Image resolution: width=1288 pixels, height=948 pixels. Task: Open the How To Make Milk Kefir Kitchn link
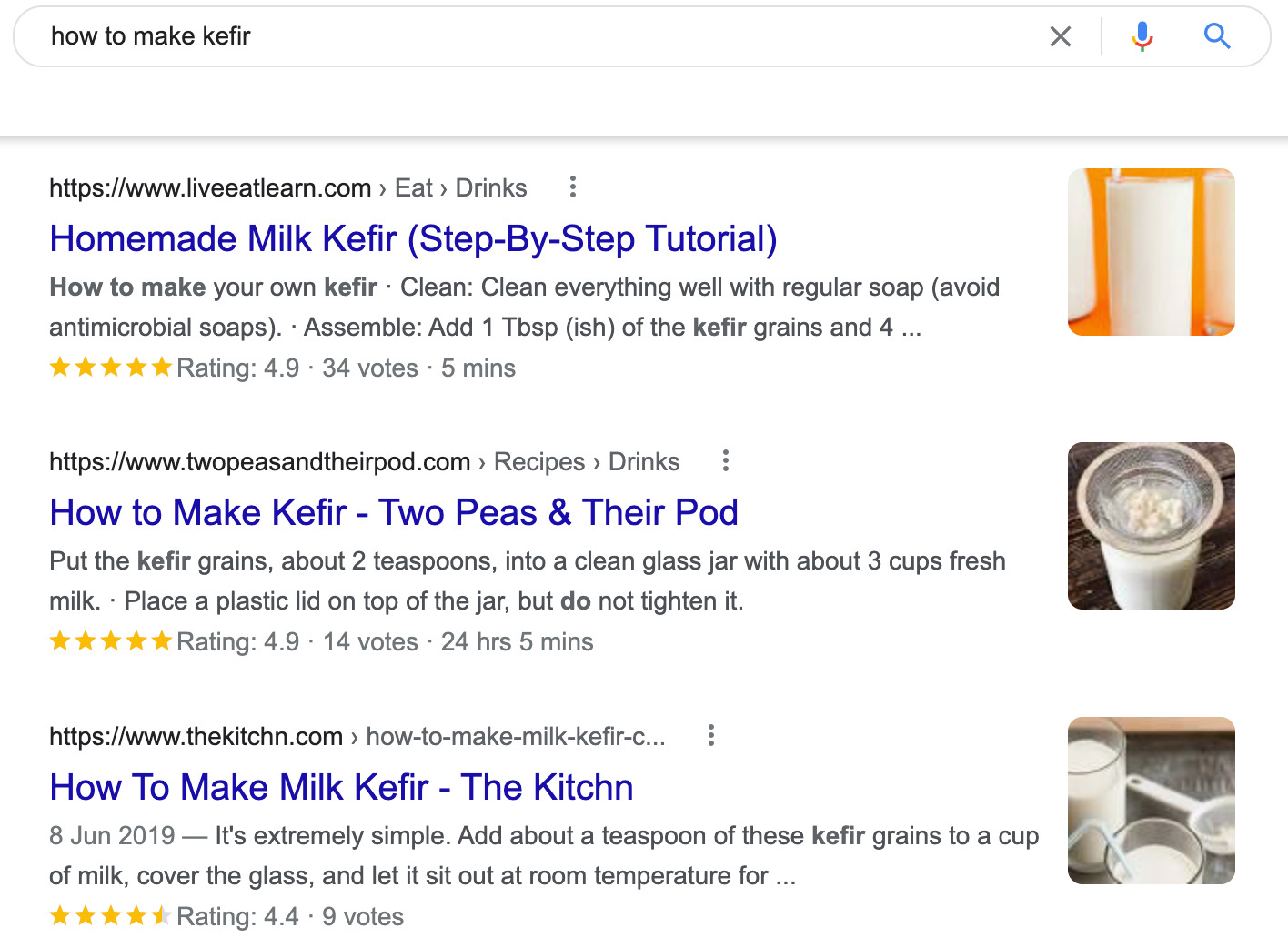point(341,787)
